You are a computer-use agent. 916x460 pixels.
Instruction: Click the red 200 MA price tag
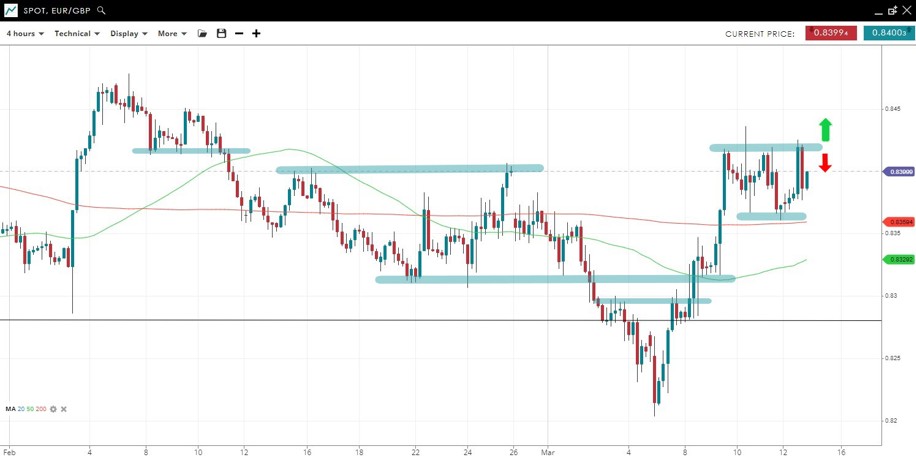900,221
